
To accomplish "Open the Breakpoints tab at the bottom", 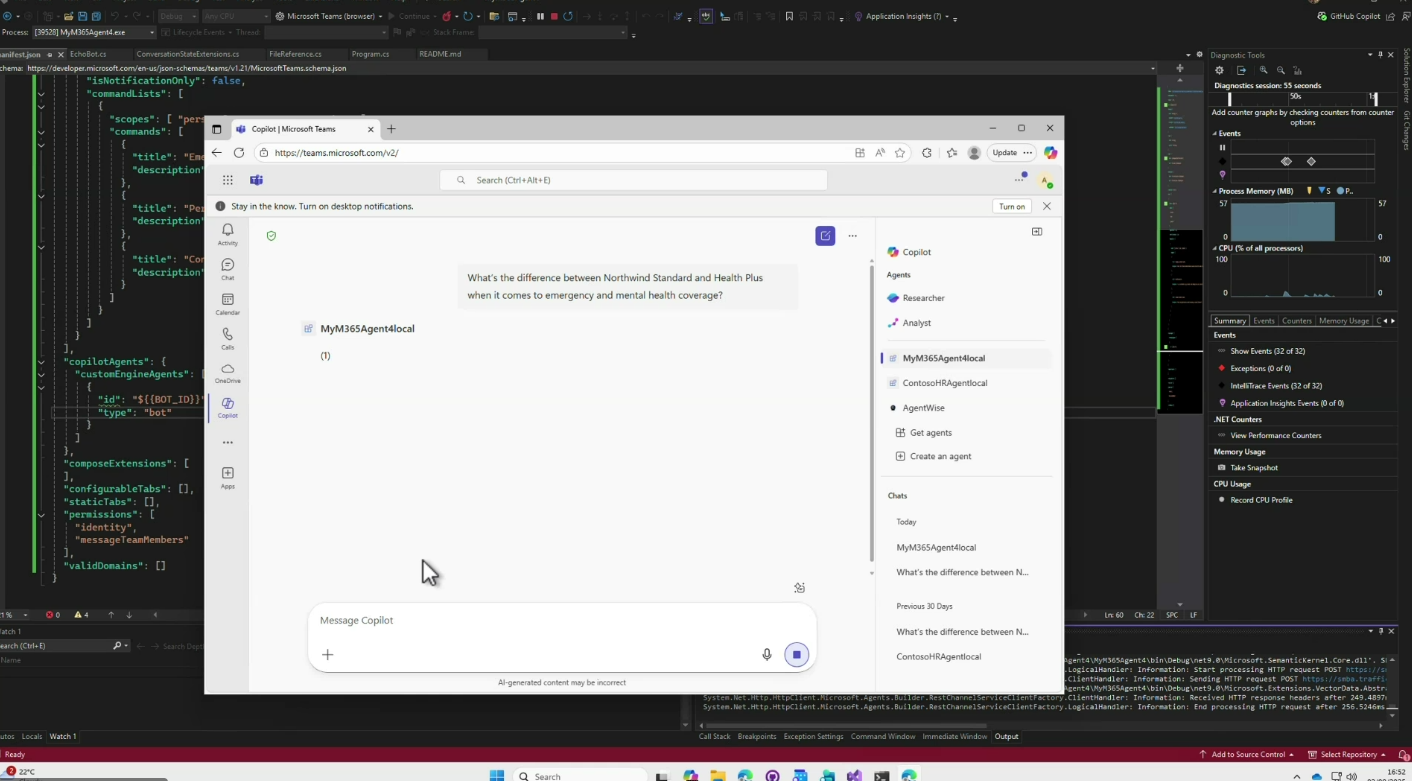I will tap(756, 737).
